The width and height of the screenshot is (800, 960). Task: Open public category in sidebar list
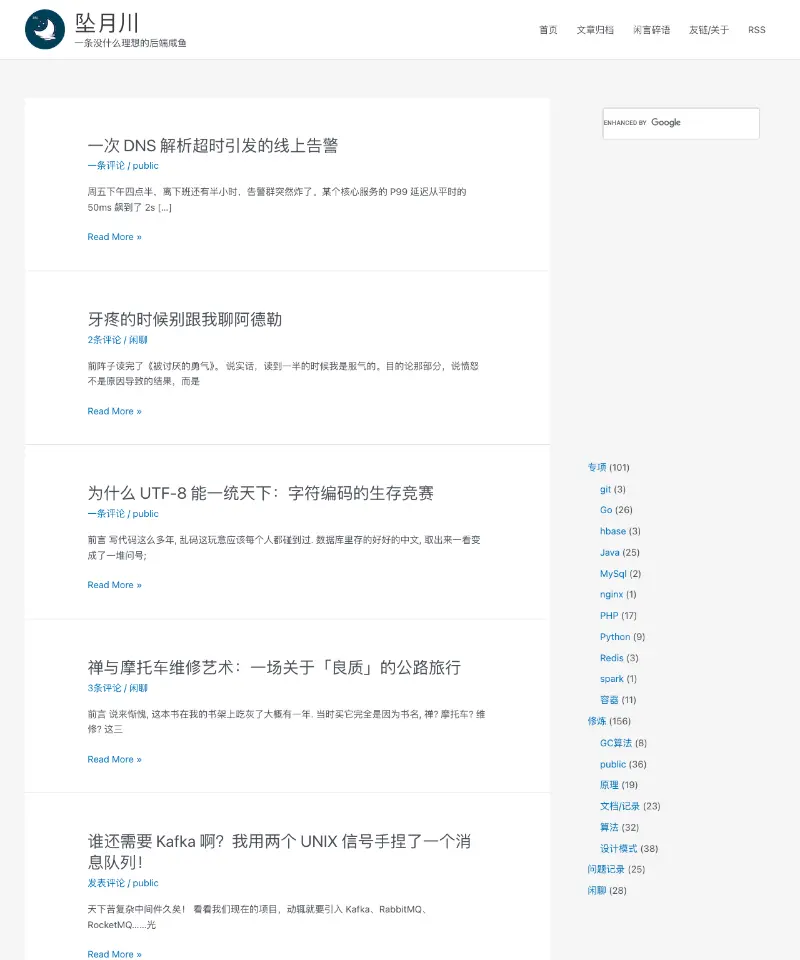[x=613, y=764]
